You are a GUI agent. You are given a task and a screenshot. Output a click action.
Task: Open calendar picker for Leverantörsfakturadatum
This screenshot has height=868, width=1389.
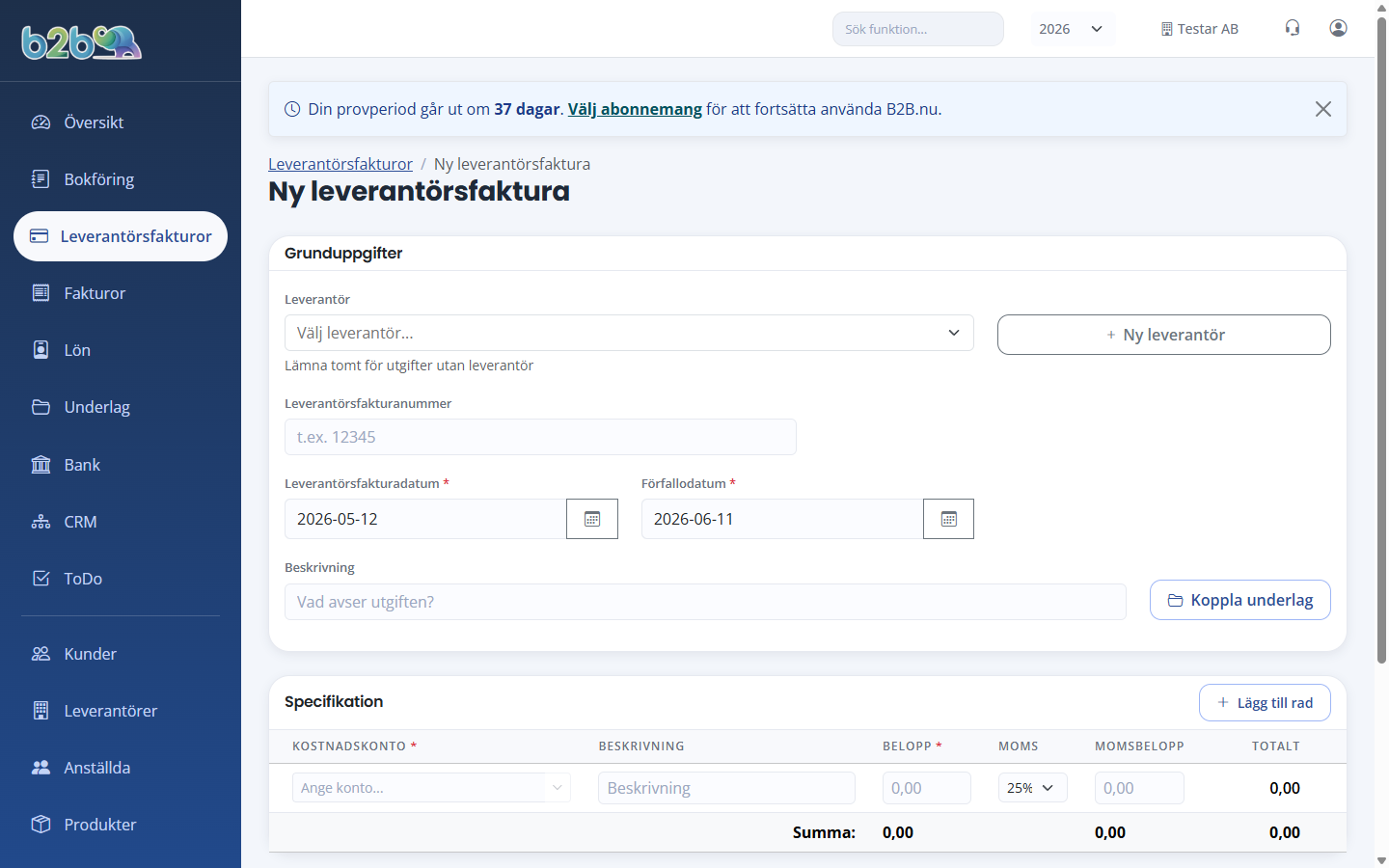click(x=592, y=519)
